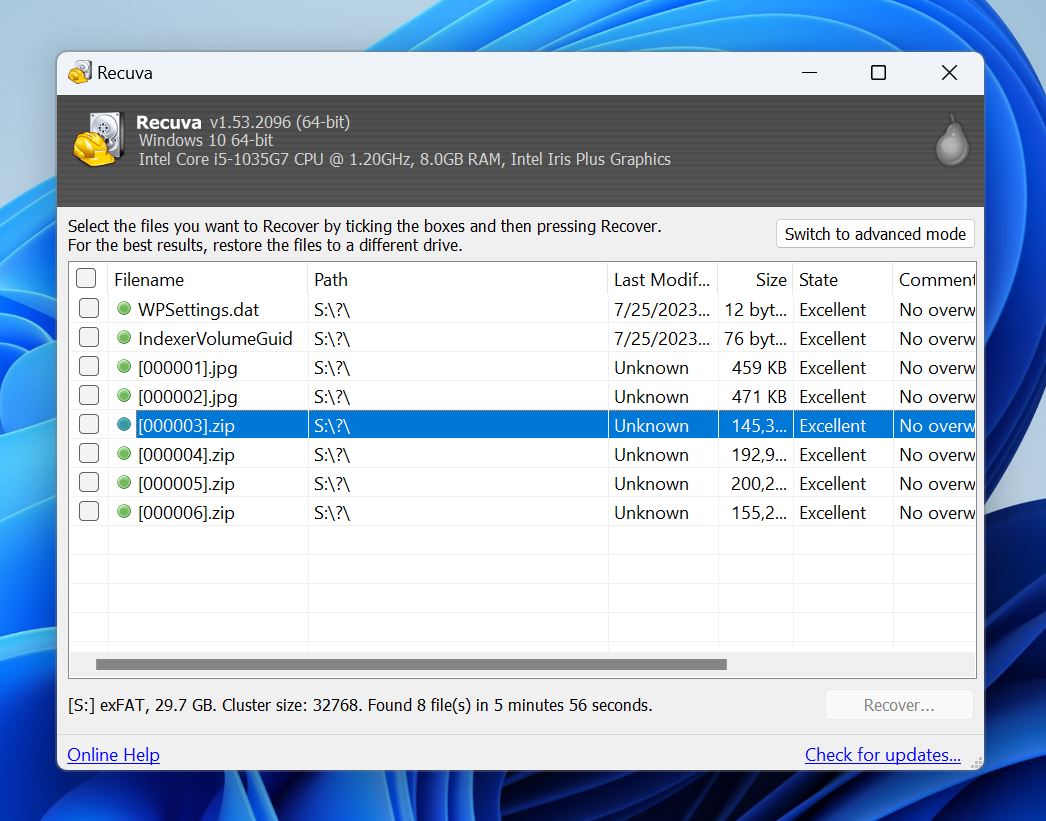Tick the checkbox for IndexerVolumeGuid
The image size is (1046, 821).
89,337
